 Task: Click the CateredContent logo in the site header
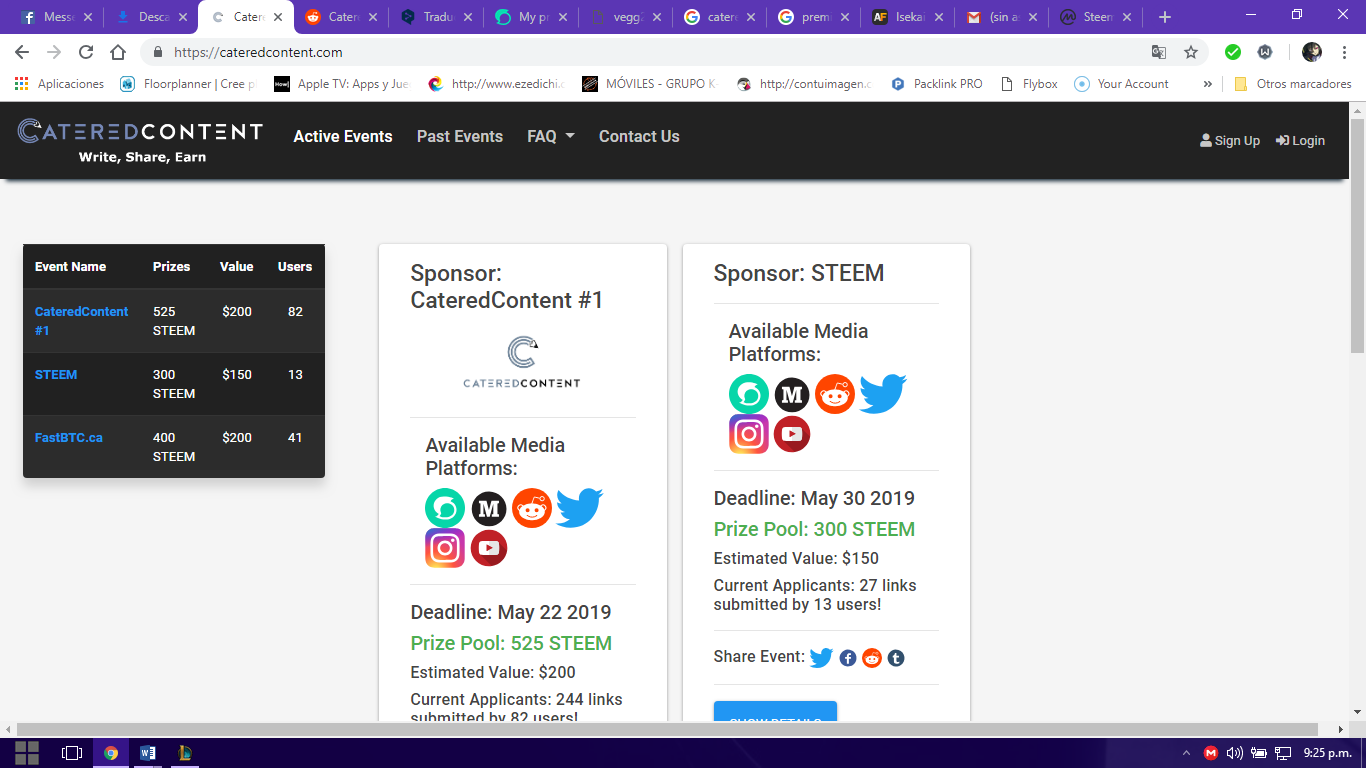(140, 141)
